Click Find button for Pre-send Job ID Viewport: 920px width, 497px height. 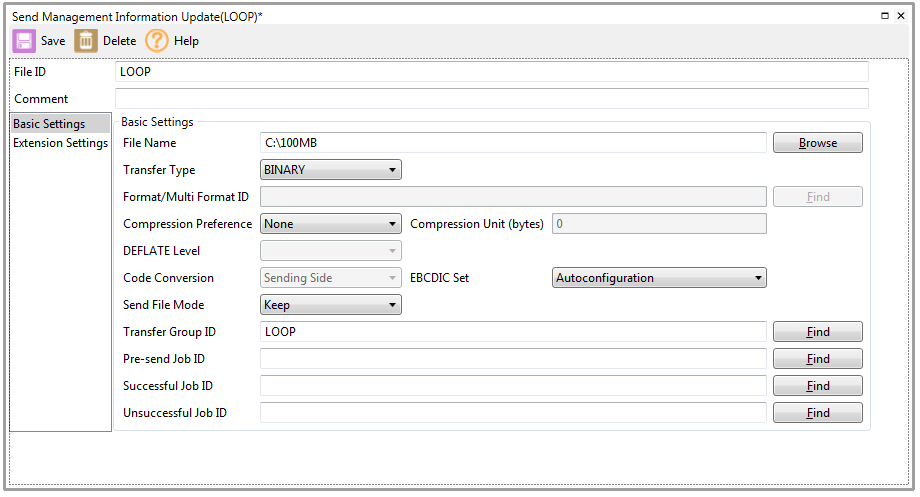[x=817, y=359]
